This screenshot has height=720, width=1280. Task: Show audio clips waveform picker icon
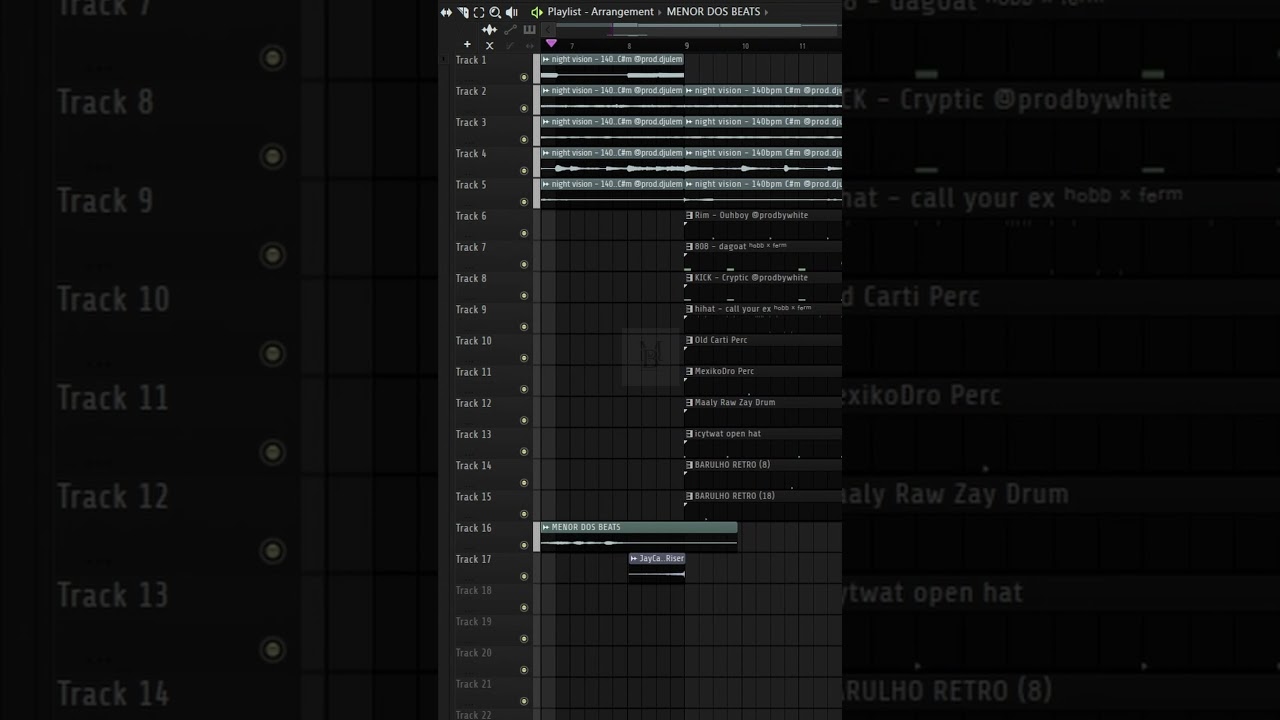(x=489, y=29)
